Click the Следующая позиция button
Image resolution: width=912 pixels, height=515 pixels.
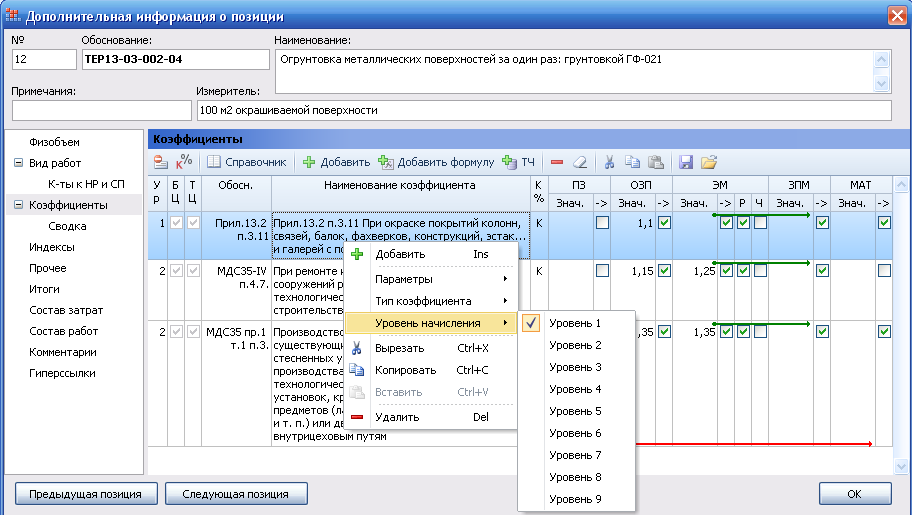[x=235, y=494]
